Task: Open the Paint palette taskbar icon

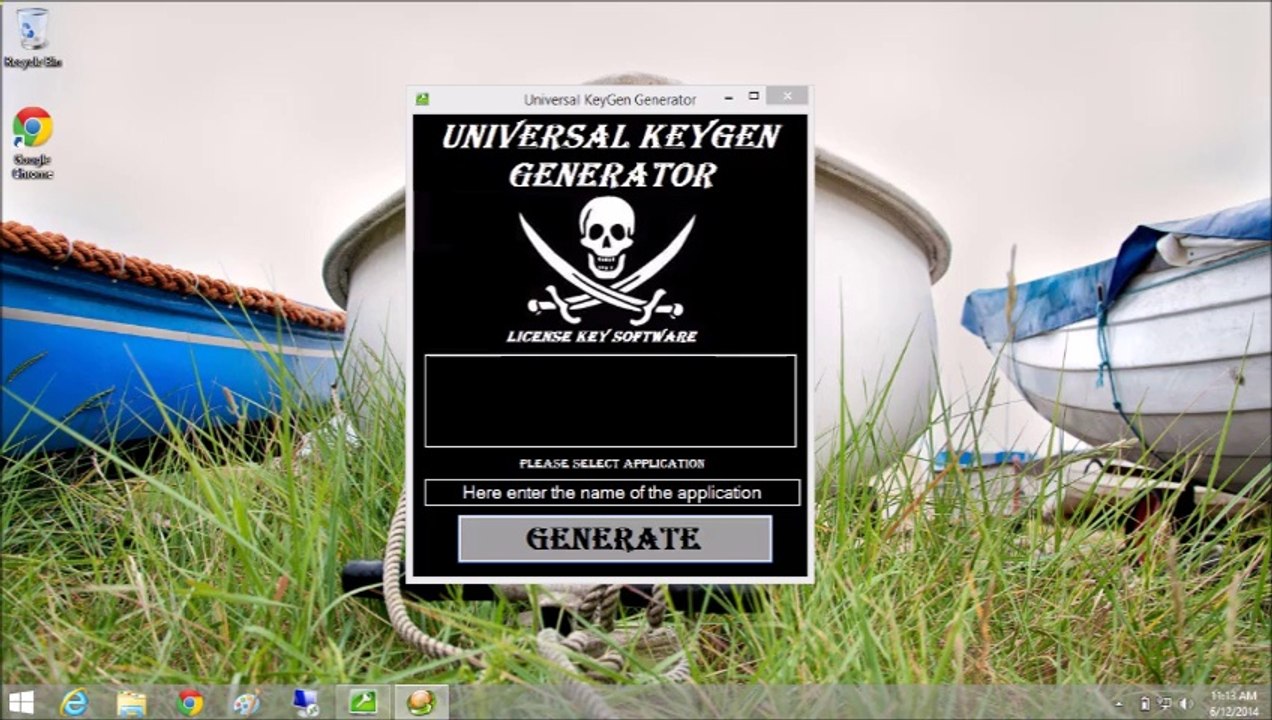Action: pyautogui.click(x=246, y=703)
